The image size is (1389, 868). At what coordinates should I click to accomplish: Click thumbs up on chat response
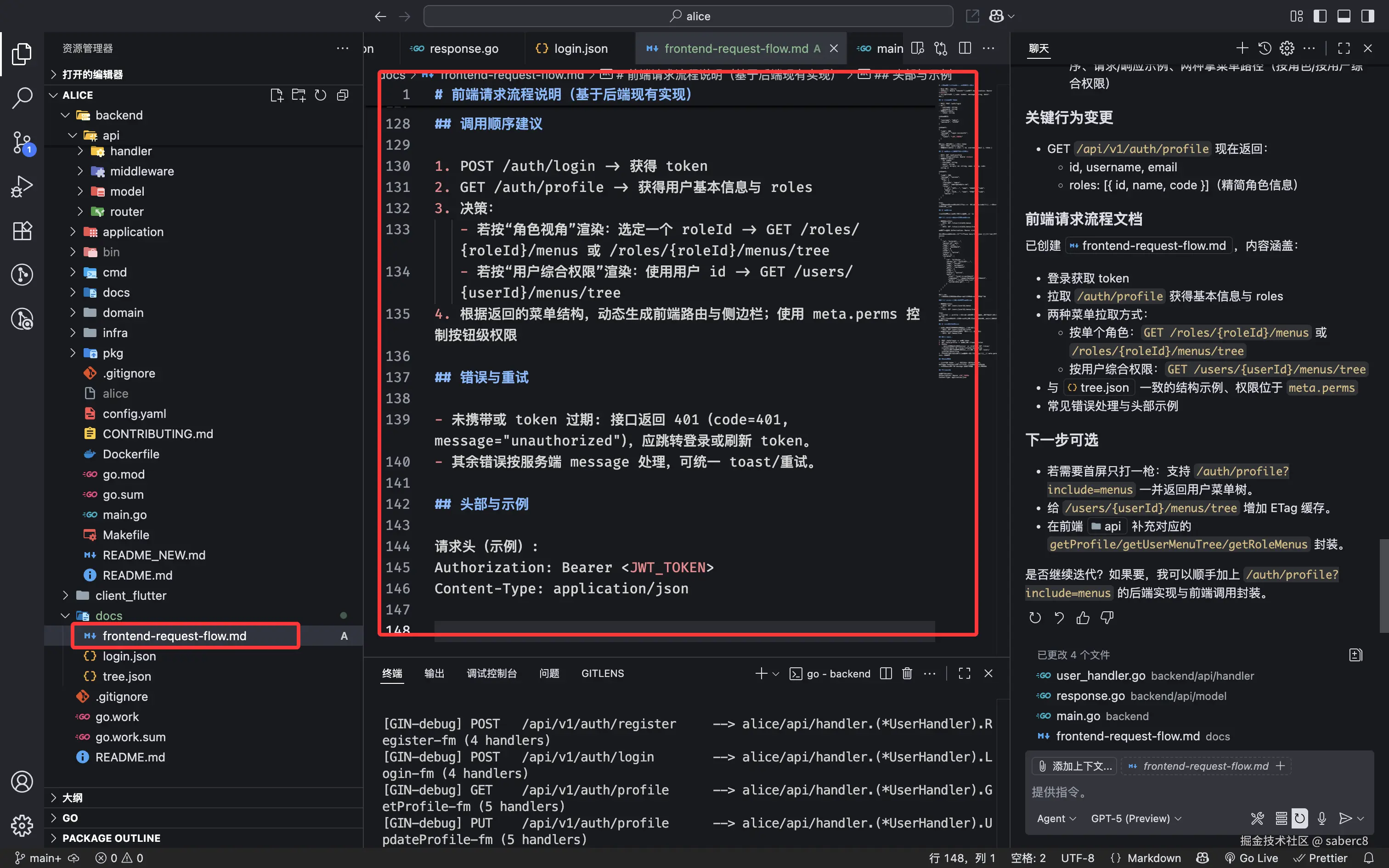click(1083, 618)
